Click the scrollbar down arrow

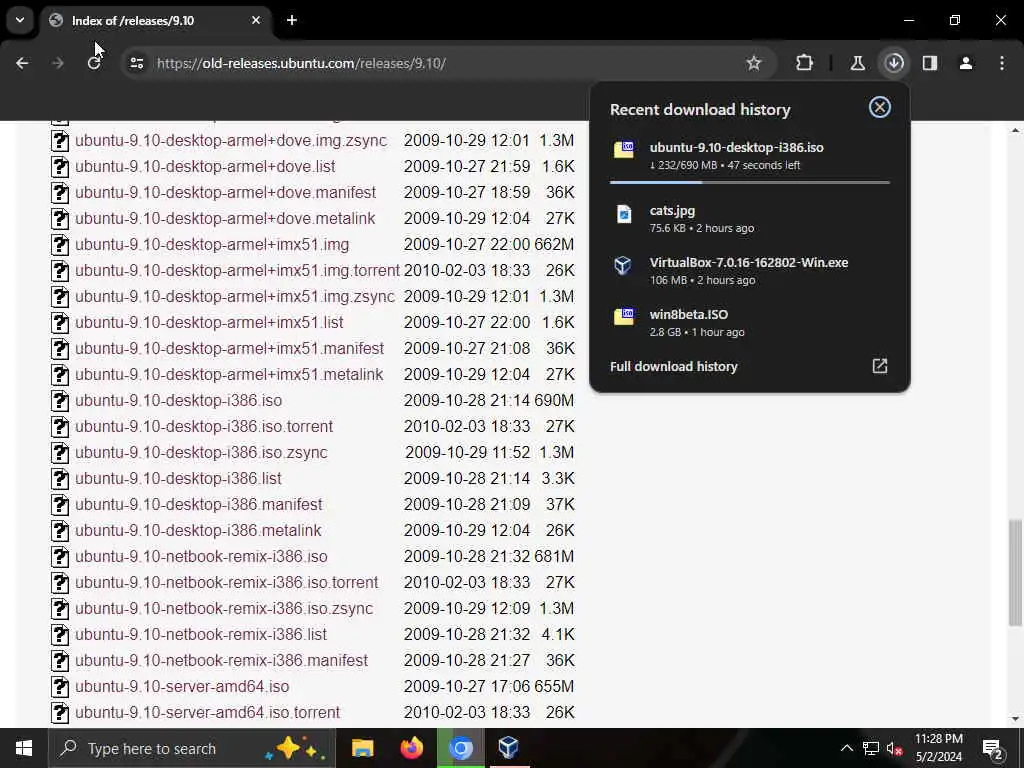pos(1015,720)
